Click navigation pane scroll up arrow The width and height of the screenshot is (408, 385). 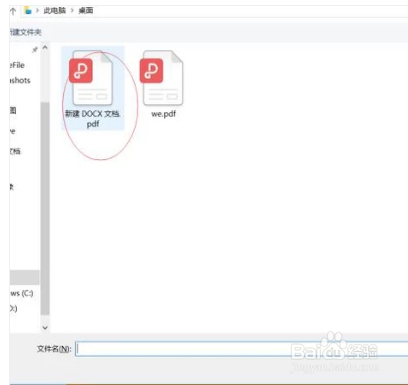45,48
